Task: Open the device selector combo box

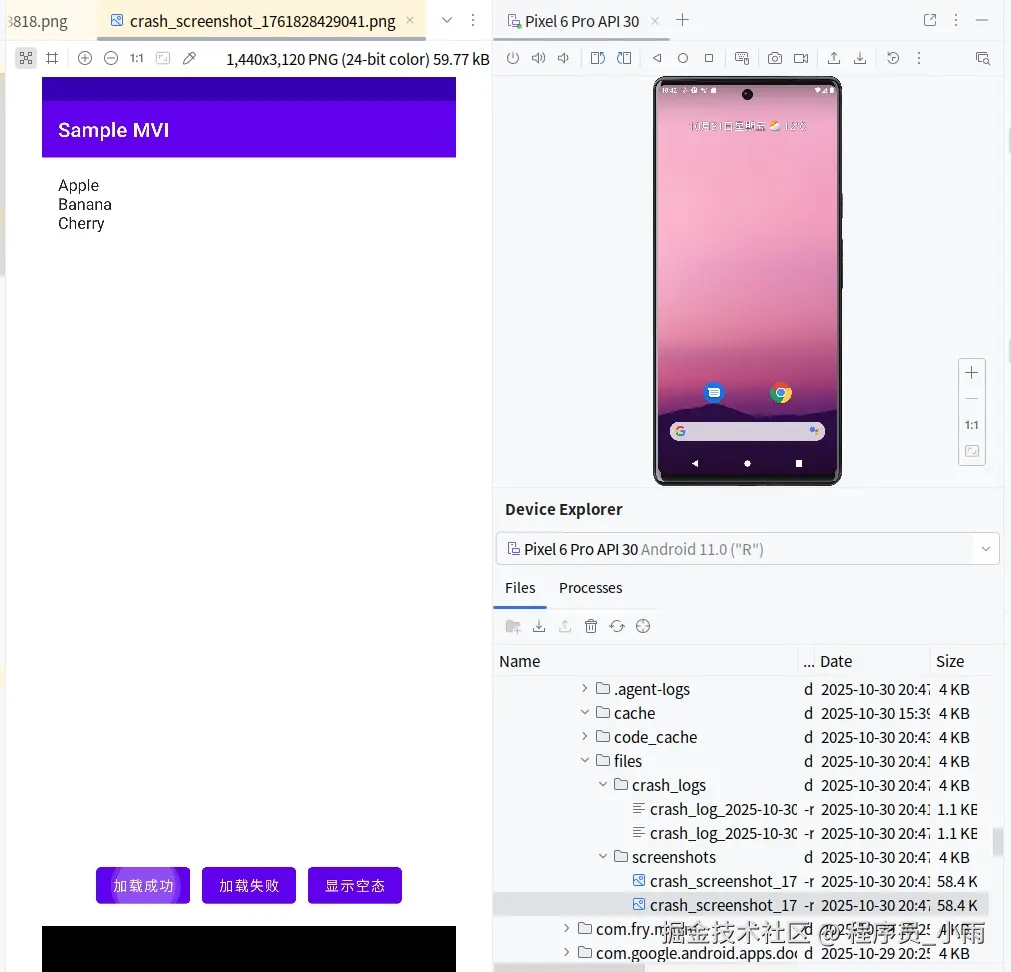Action: click(747, 549)
